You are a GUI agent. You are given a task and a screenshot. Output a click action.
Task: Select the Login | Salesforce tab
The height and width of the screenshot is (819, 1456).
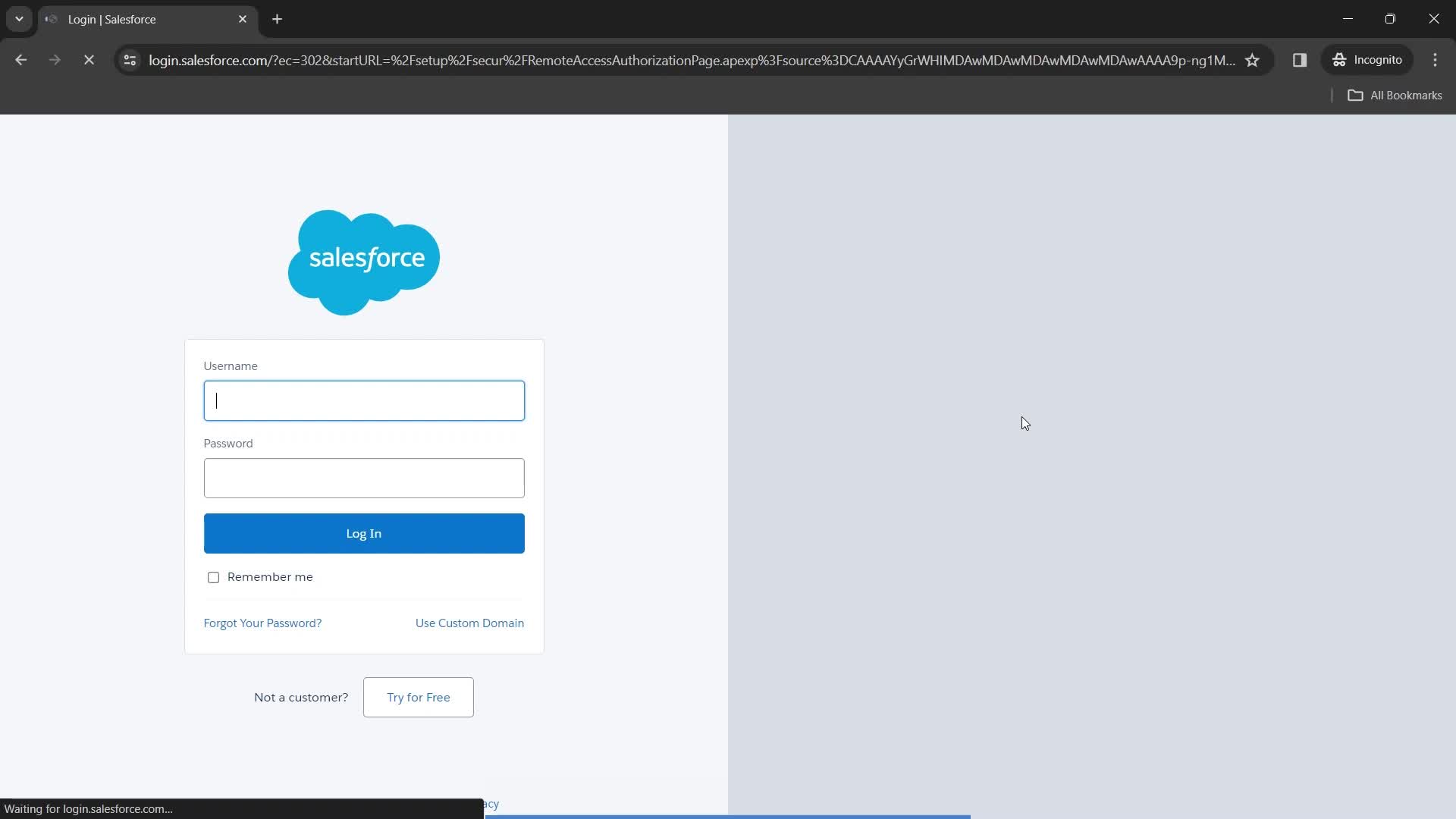pos(147,19)
